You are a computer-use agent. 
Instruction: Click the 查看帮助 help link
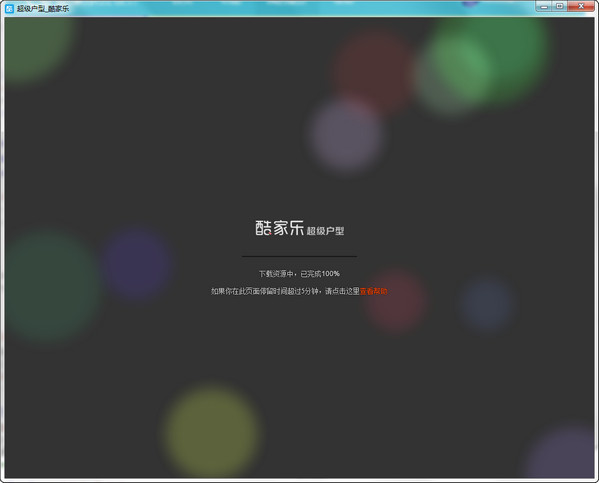click(x=373, y=291)
